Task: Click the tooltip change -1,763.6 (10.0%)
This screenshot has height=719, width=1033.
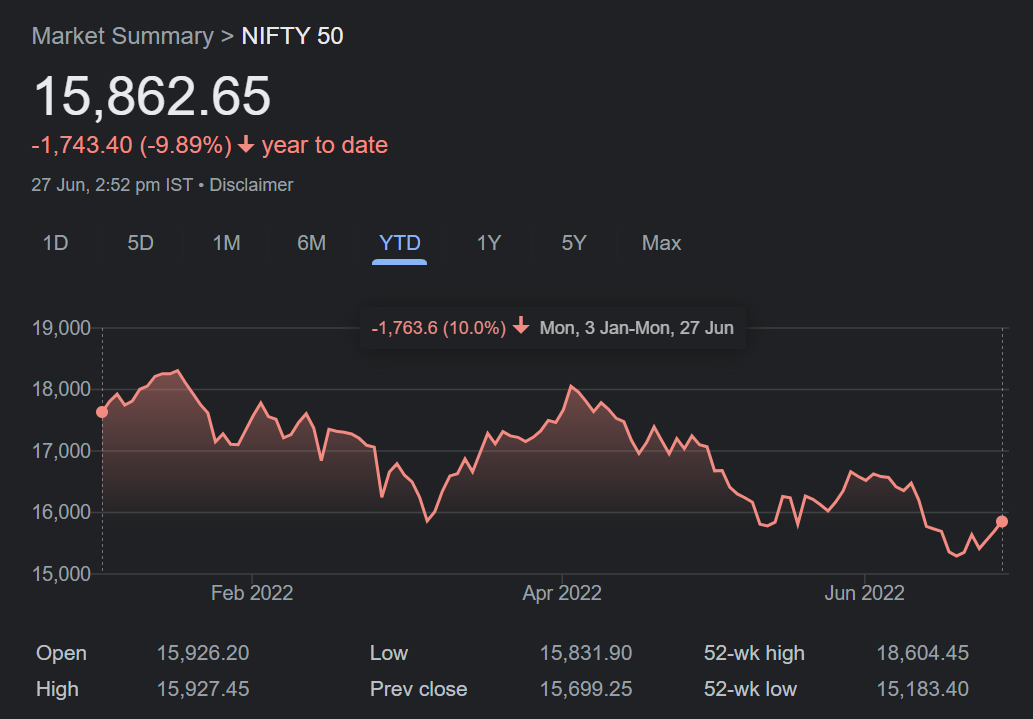Action: (x=439, y=328)
